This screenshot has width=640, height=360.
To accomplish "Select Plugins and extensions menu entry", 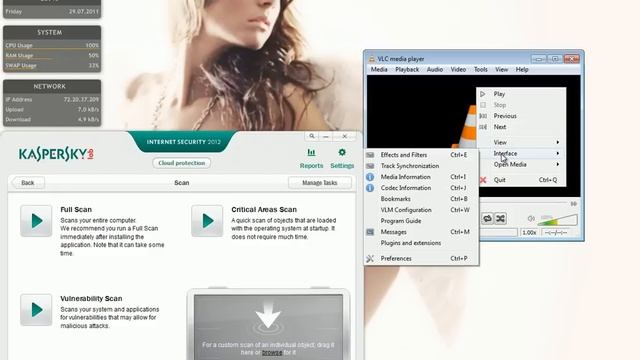I will pyautogui.click(x=421, y=243).
